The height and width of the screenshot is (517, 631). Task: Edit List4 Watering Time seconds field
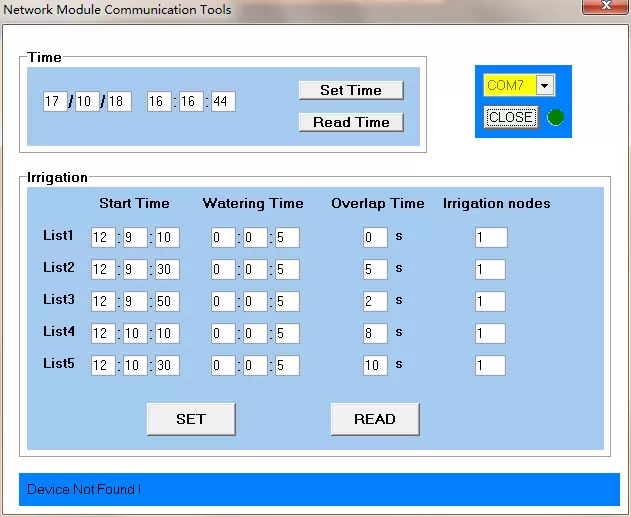287,334
